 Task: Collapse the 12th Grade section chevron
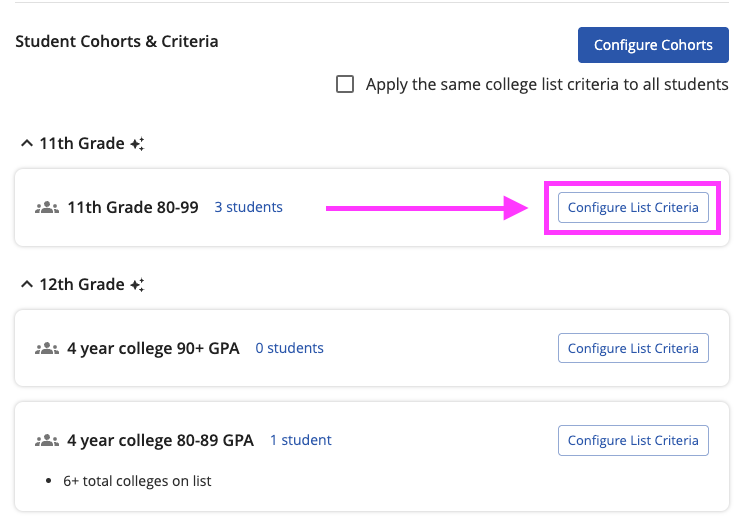pos(26,285)
